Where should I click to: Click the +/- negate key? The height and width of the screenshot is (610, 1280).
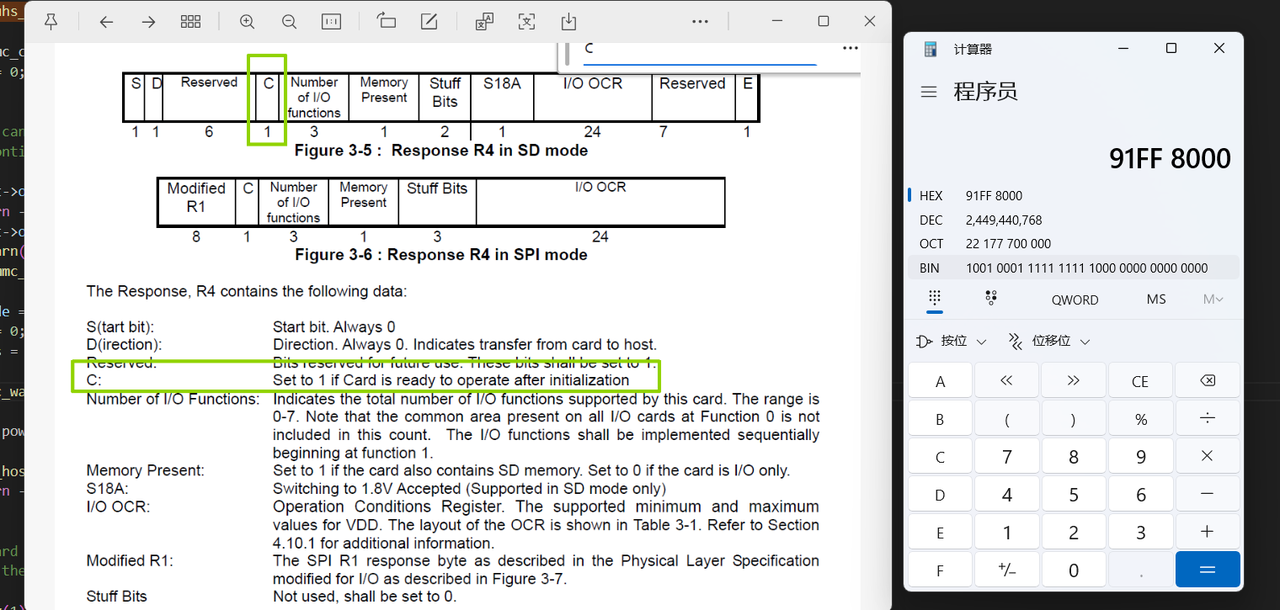click(x=1007, y=570)
